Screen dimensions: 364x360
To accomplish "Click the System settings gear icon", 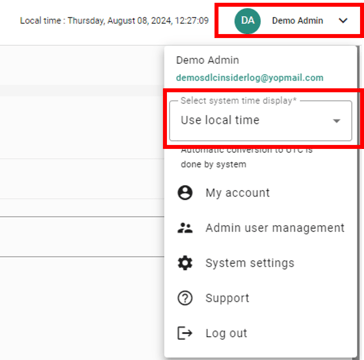I will coord(185,263).
